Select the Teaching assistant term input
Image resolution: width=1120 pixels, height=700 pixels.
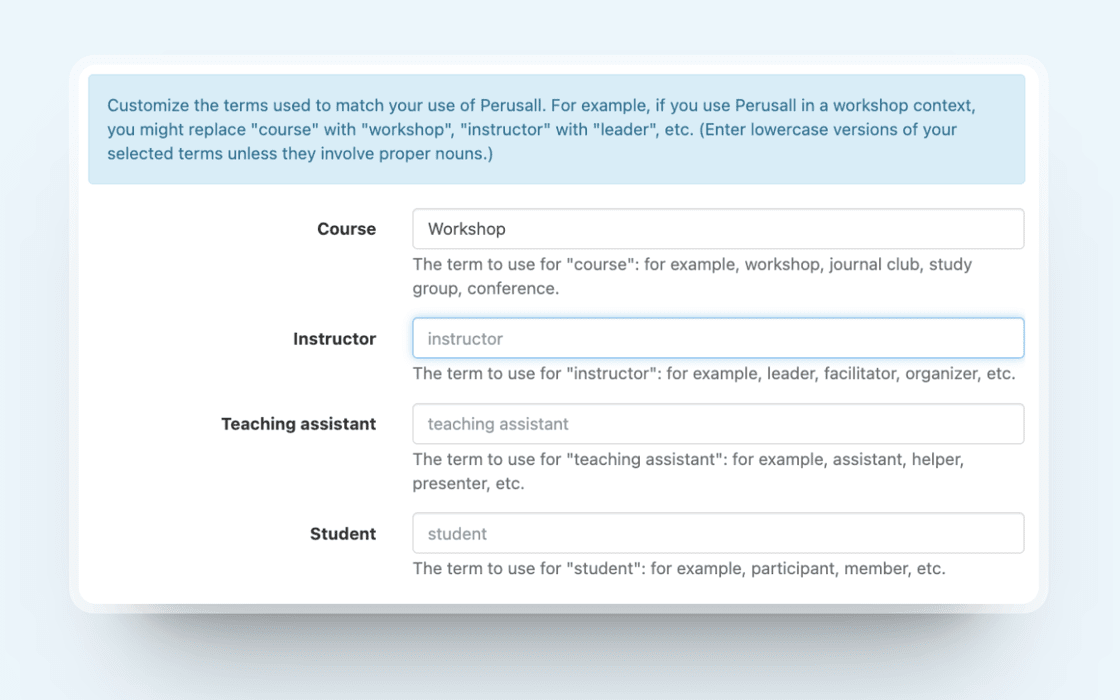point(718,424)
